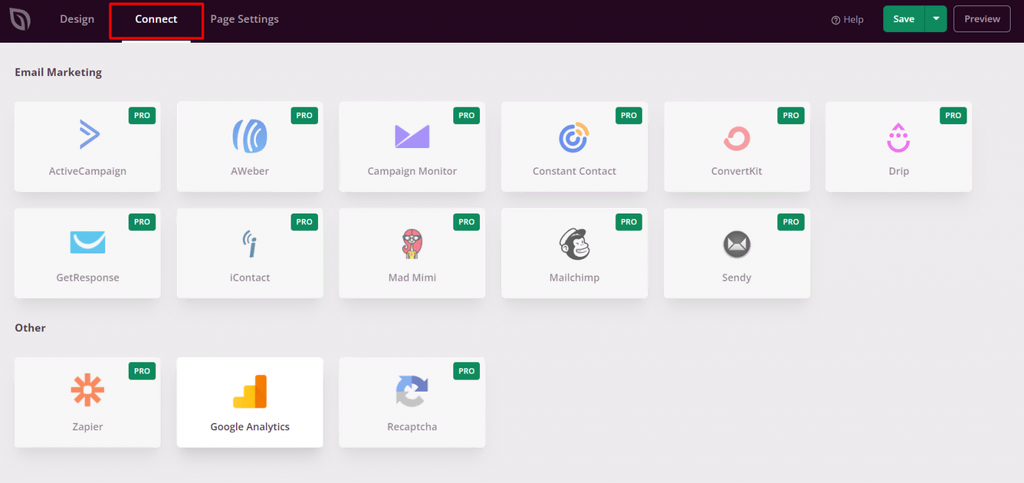Switch to the Design tab
1024x483 pixels.
(x=77, y=20)
